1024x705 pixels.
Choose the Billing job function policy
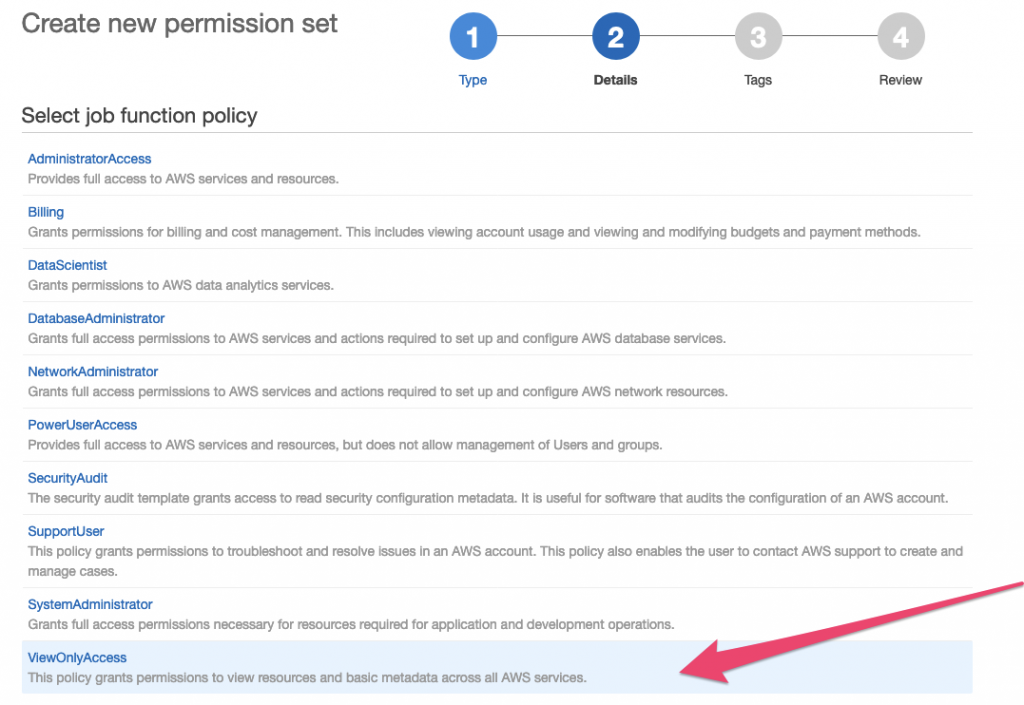[46, 212]
